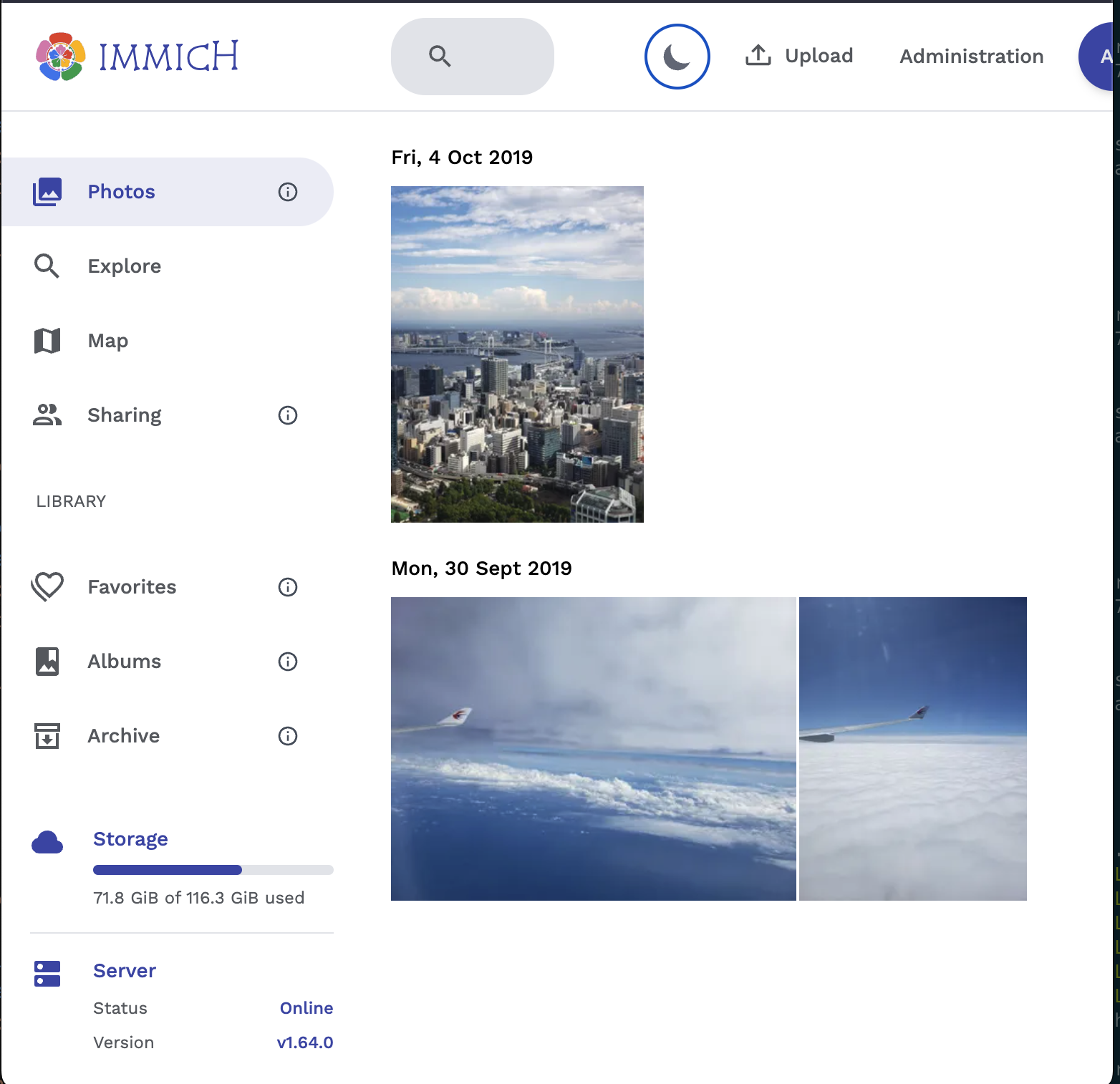Click the 'Mon, 30 Sept 2019' date header

point(481,568)
